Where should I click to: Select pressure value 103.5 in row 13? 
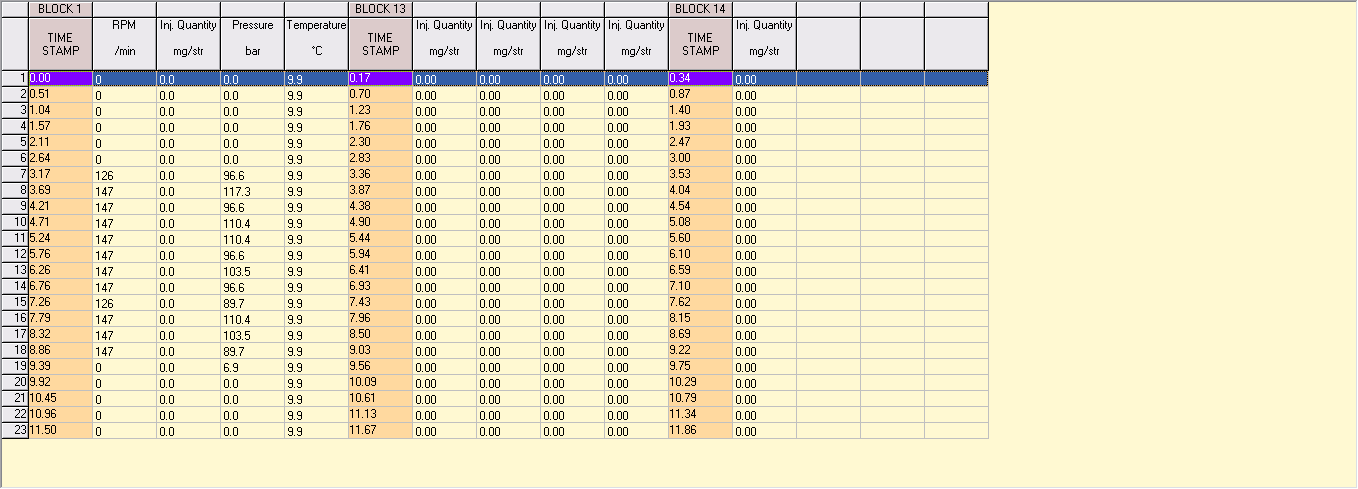point(252,270)
